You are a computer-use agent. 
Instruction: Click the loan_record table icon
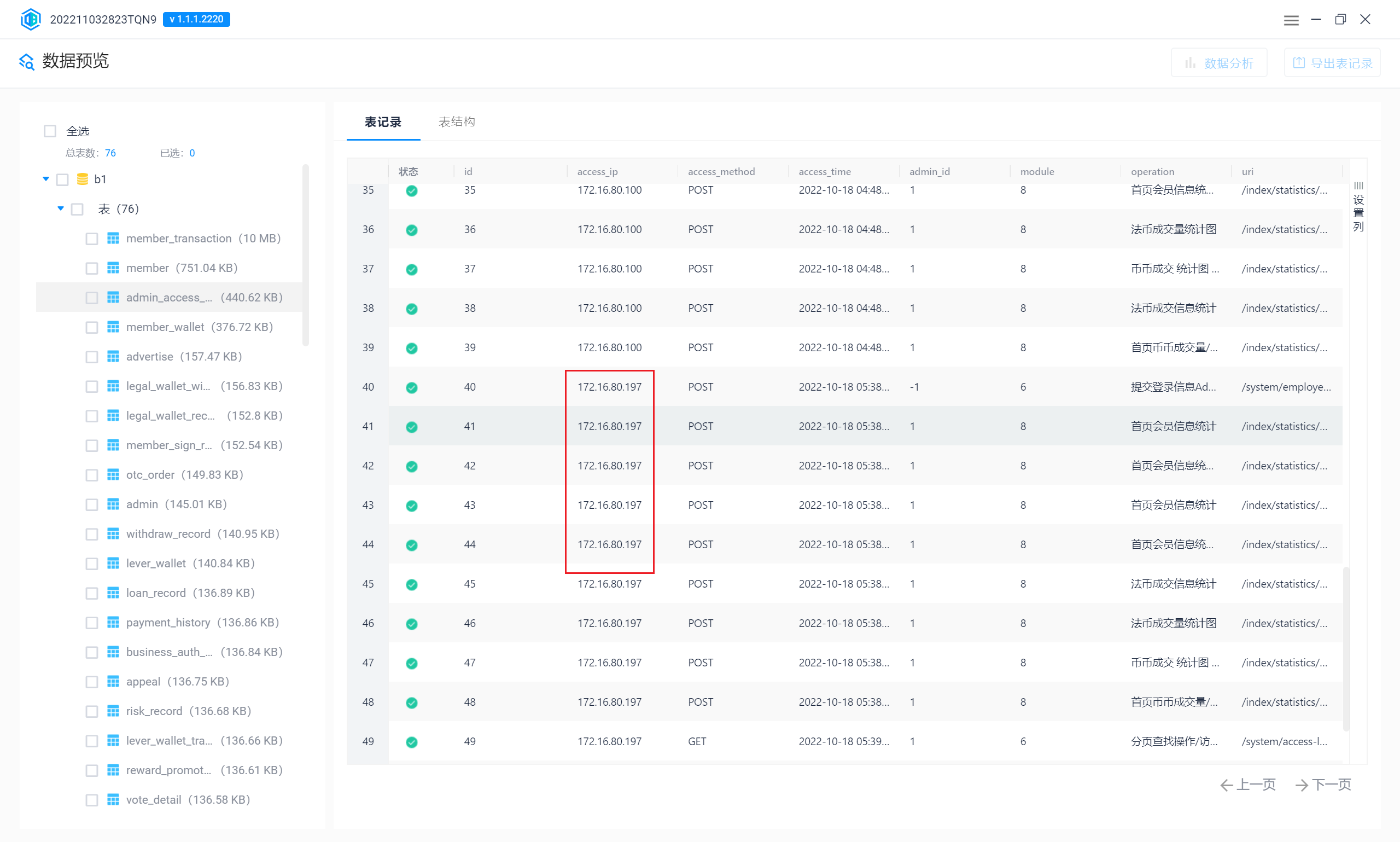(x=113, y=593)
